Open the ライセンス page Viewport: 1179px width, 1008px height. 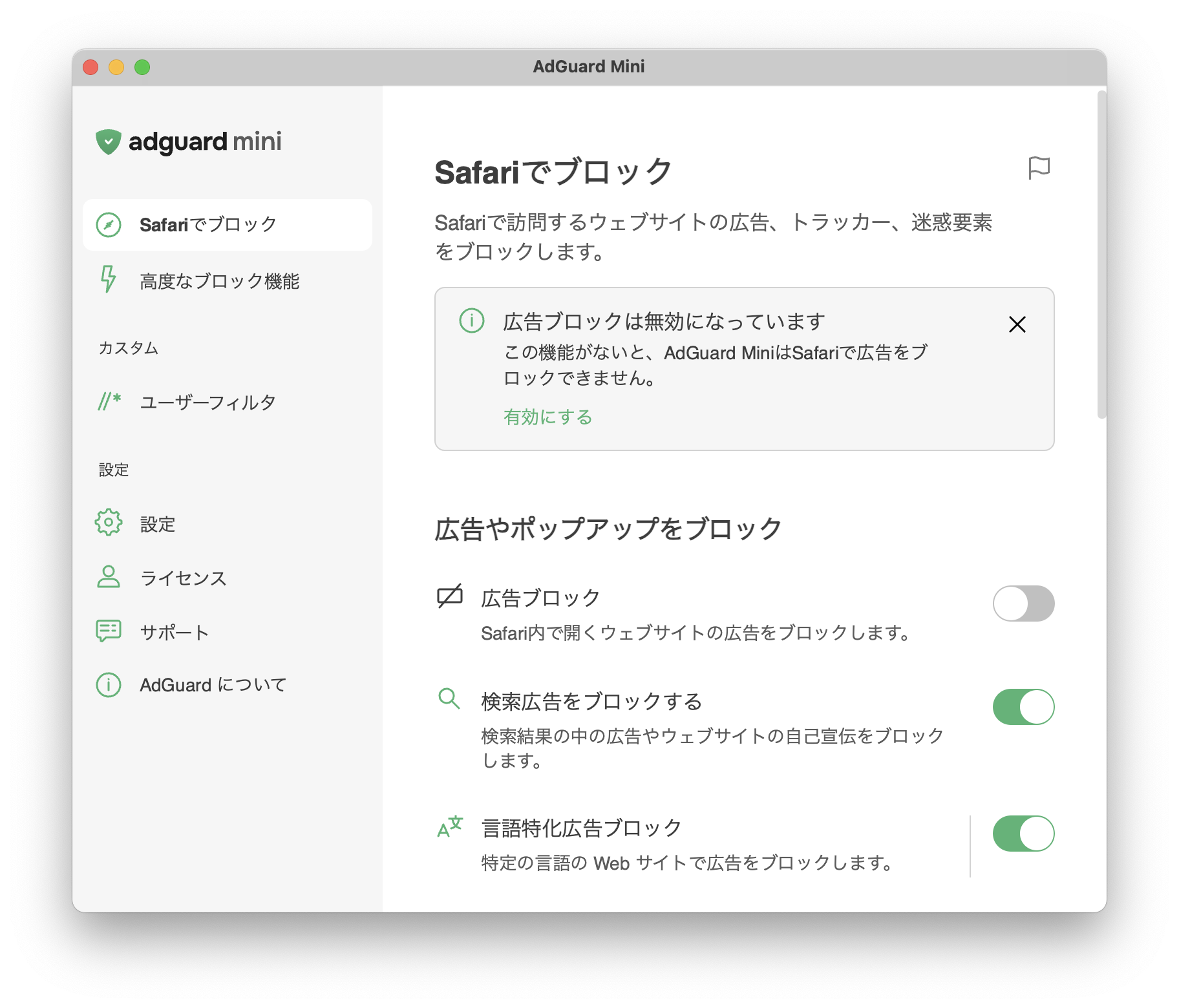point(228,578)
